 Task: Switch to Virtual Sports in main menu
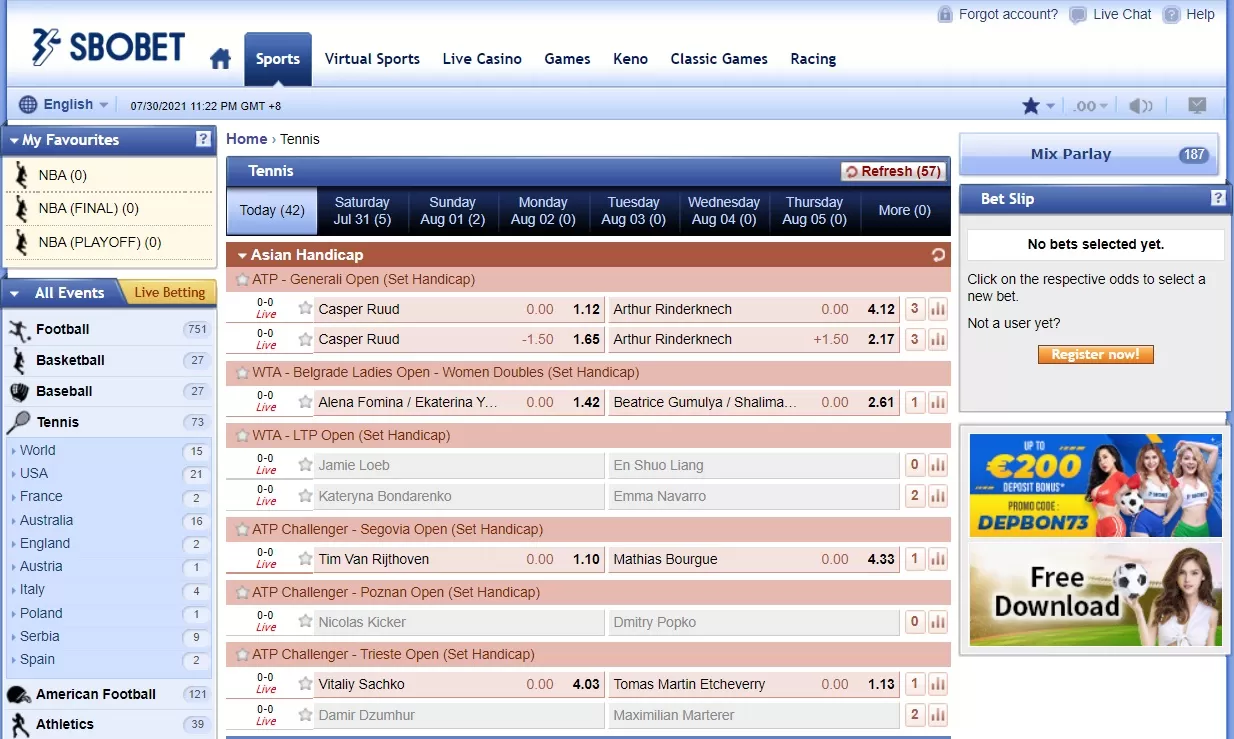point(372,59)
